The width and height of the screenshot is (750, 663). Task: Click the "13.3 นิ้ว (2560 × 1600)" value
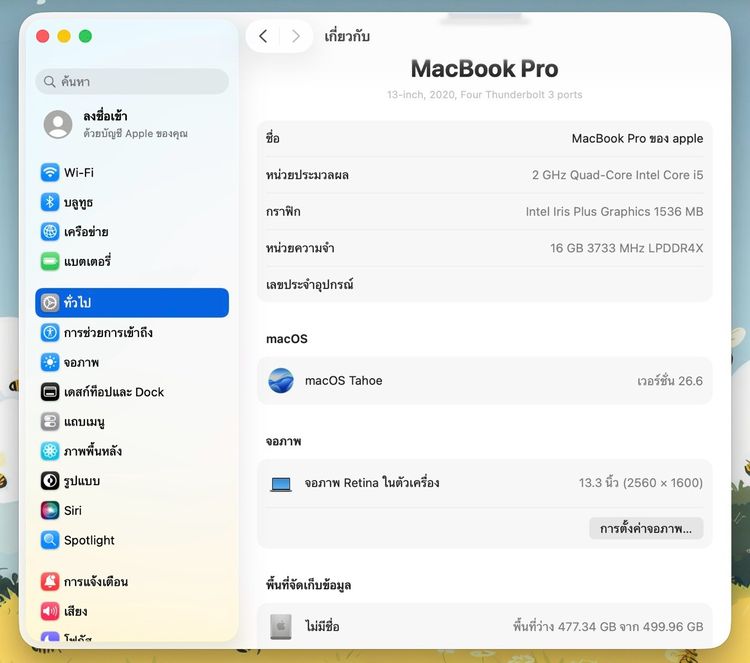pos(640,483)
